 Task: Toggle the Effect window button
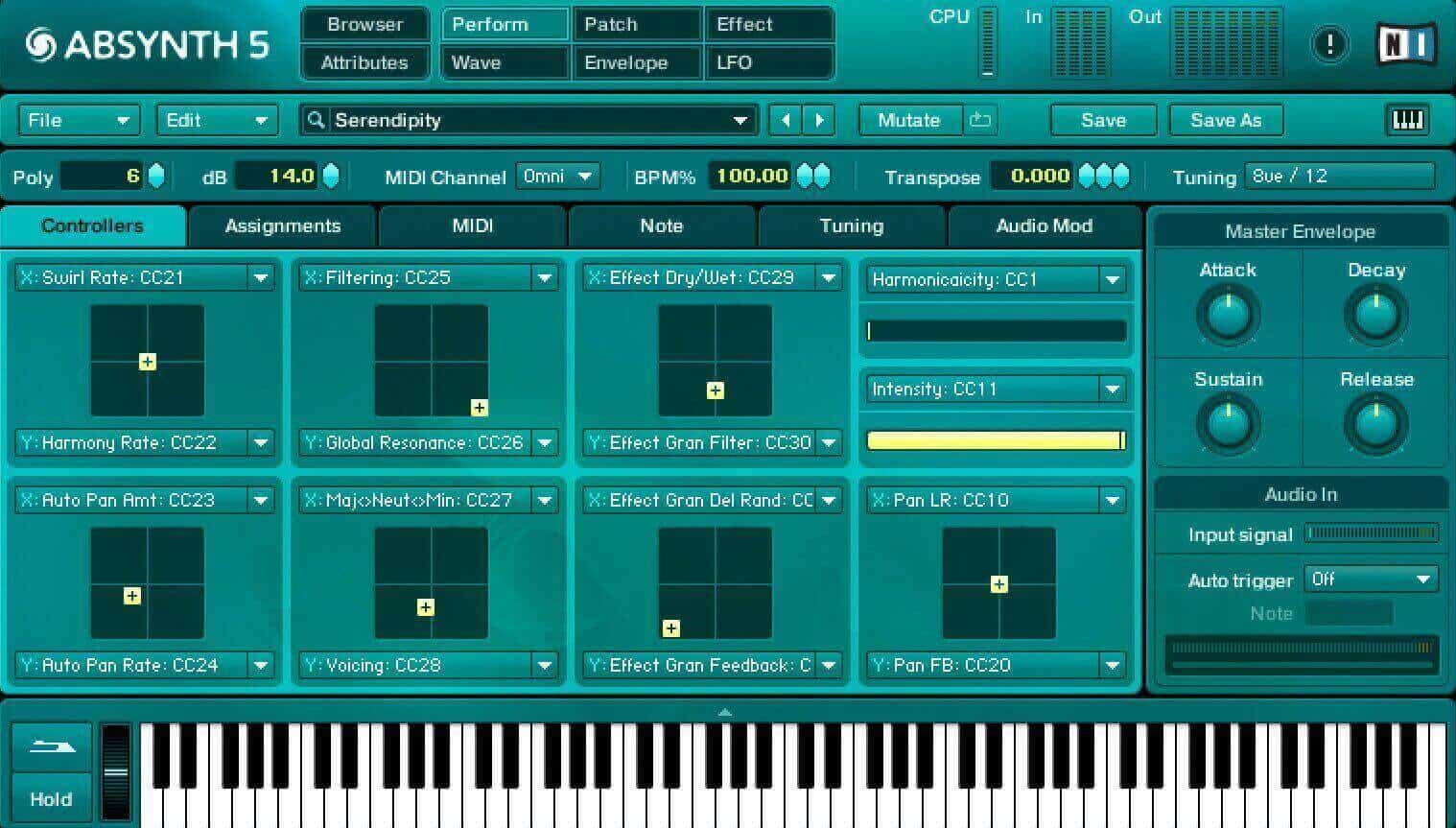click(769, 24)
